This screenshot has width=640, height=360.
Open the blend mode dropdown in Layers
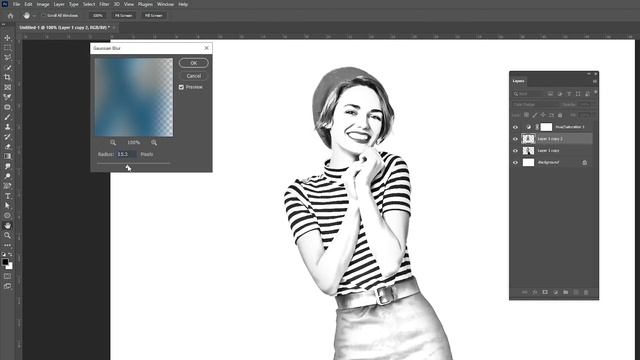tap(537, 104)
